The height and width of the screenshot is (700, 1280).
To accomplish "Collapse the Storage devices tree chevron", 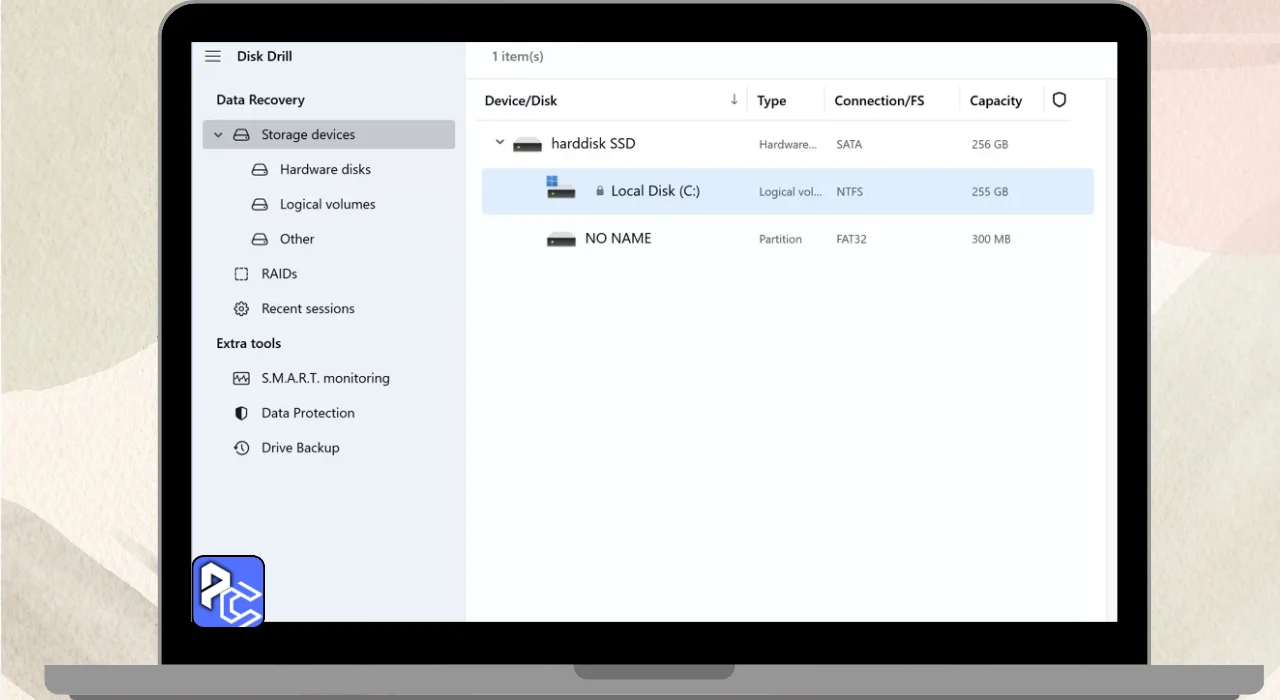I will click(218, 135).
